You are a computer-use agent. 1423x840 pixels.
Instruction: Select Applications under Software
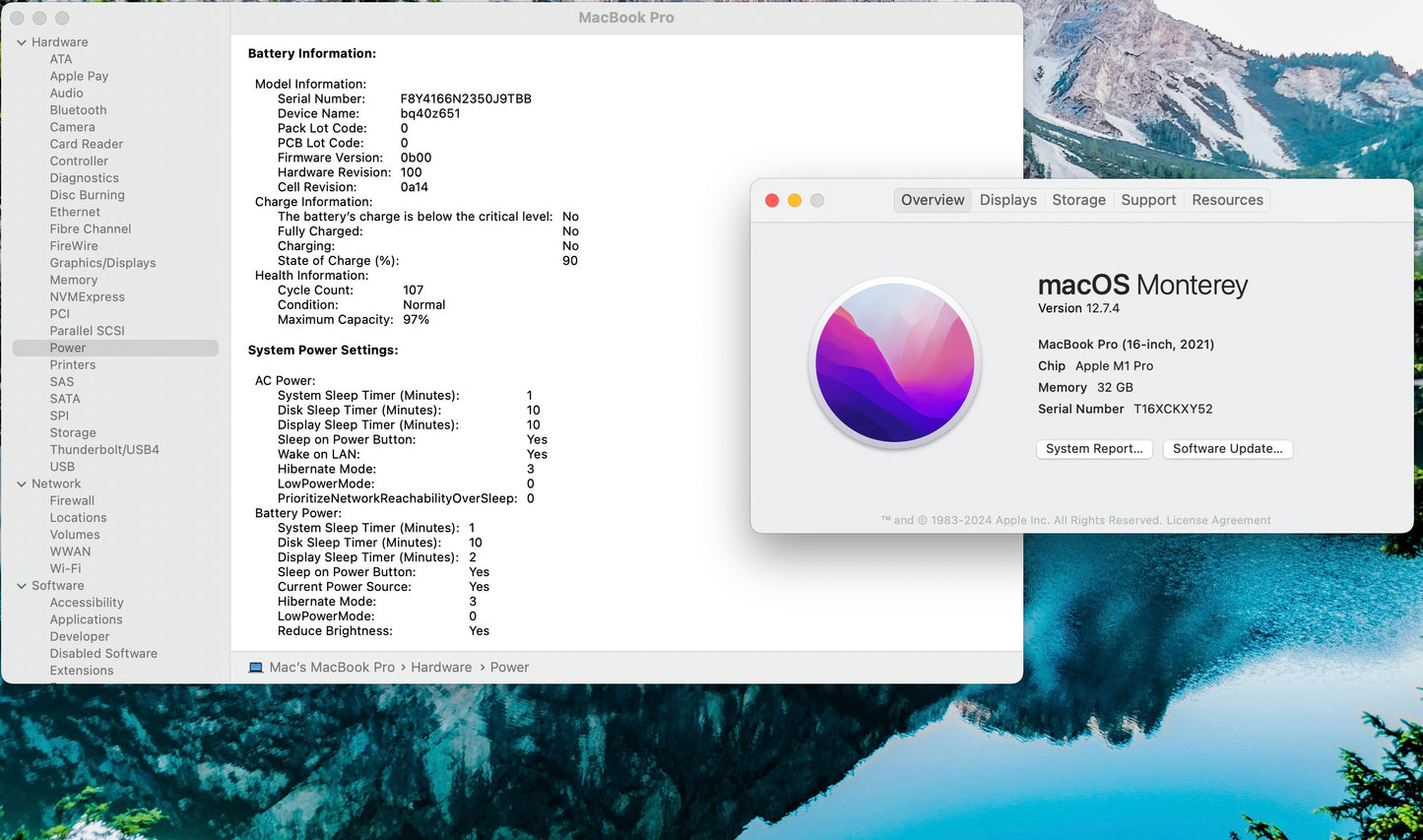click(x=86, y=619)
